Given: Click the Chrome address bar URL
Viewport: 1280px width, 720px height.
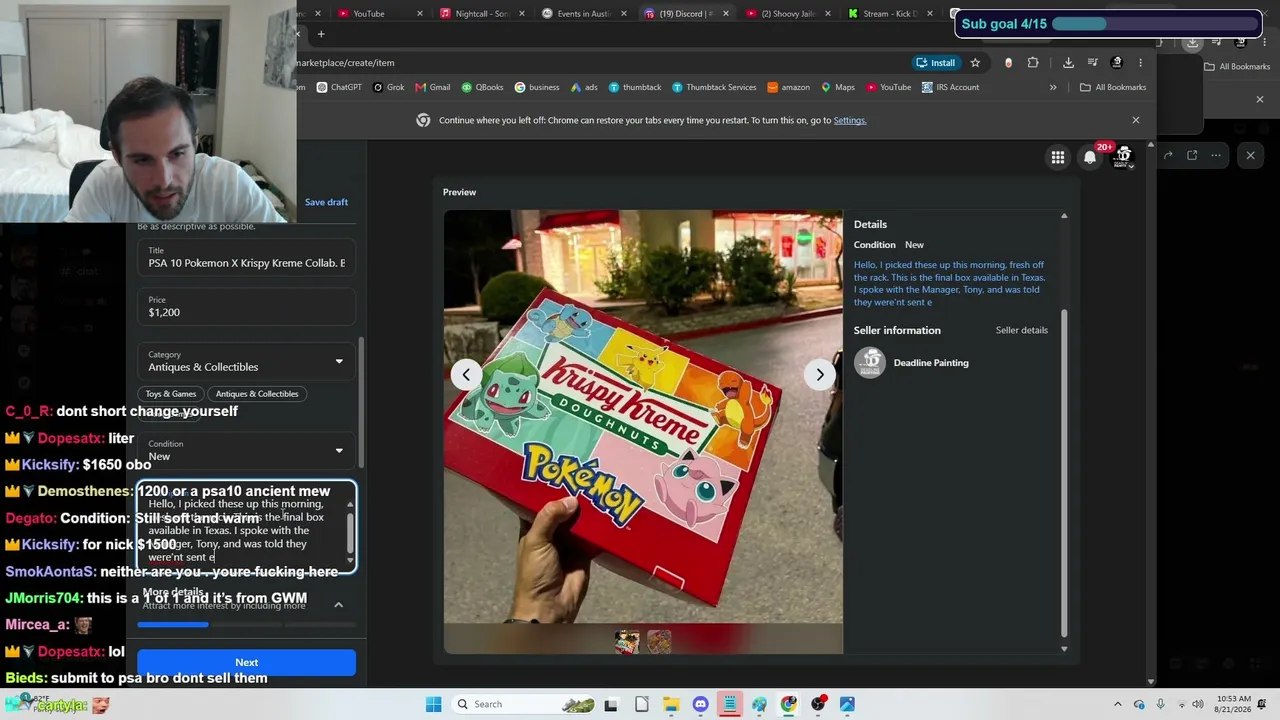Looking at the screenshot, I should point(345,63).
